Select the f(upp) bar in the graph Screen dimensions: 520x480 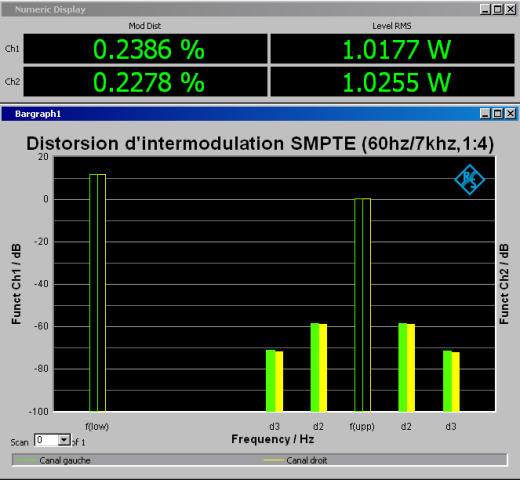pyautogui.click(x=362, y=305)
